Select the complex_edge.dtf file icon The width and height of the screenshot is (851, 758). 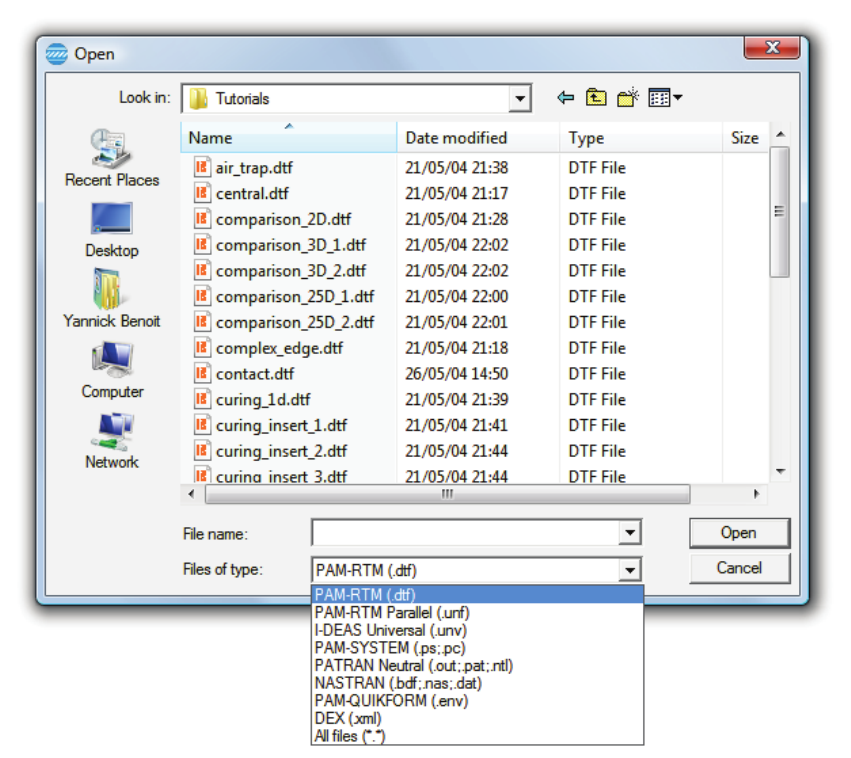[x=202, y=347]
